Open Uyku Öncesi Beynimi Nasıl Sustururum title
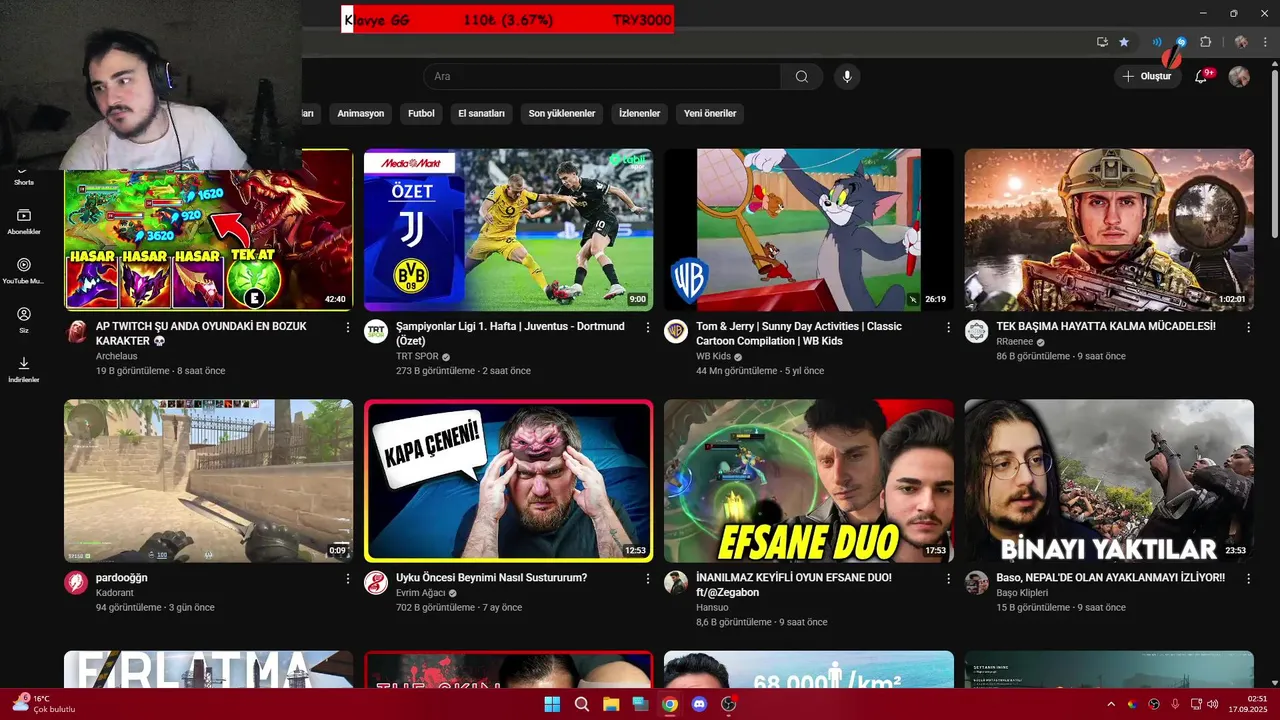 point(491,578)
